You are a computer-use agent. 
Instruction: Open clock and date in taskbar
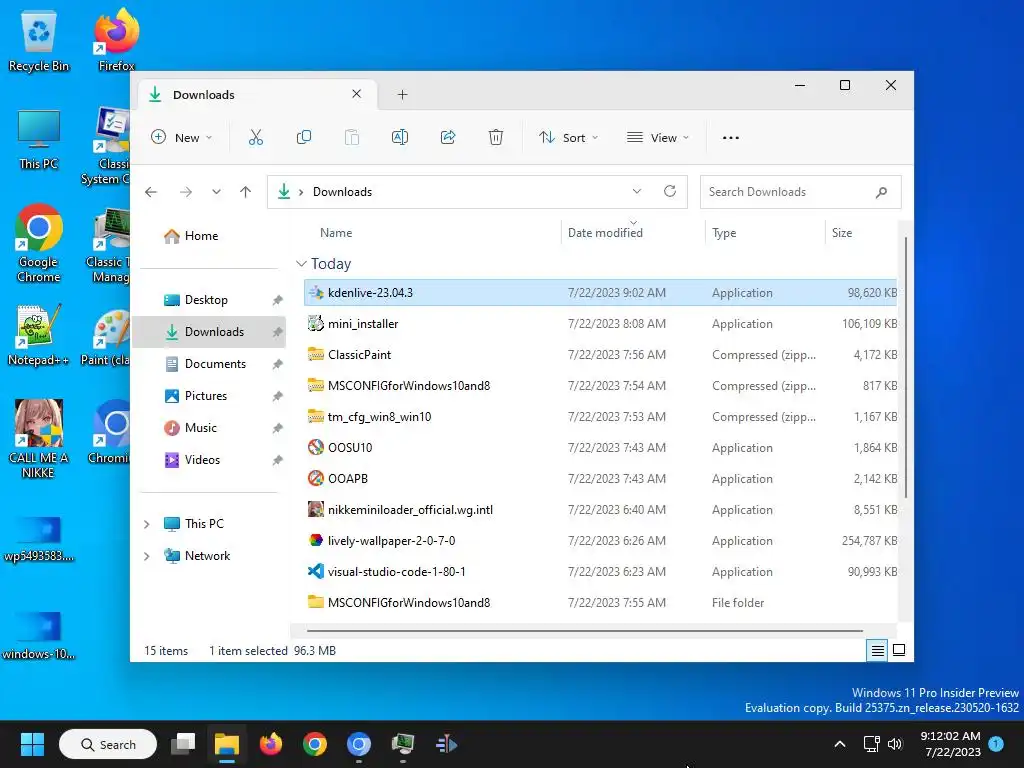[950, 744]
